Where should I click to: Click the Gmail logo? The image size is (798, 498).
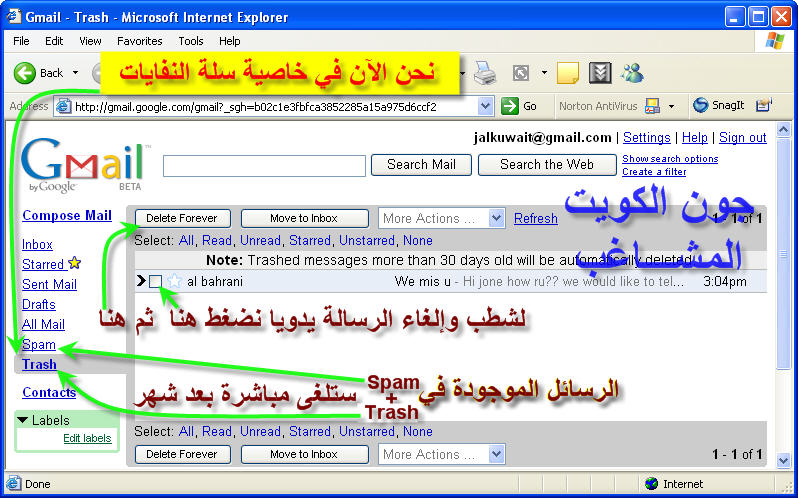[85, 165]
